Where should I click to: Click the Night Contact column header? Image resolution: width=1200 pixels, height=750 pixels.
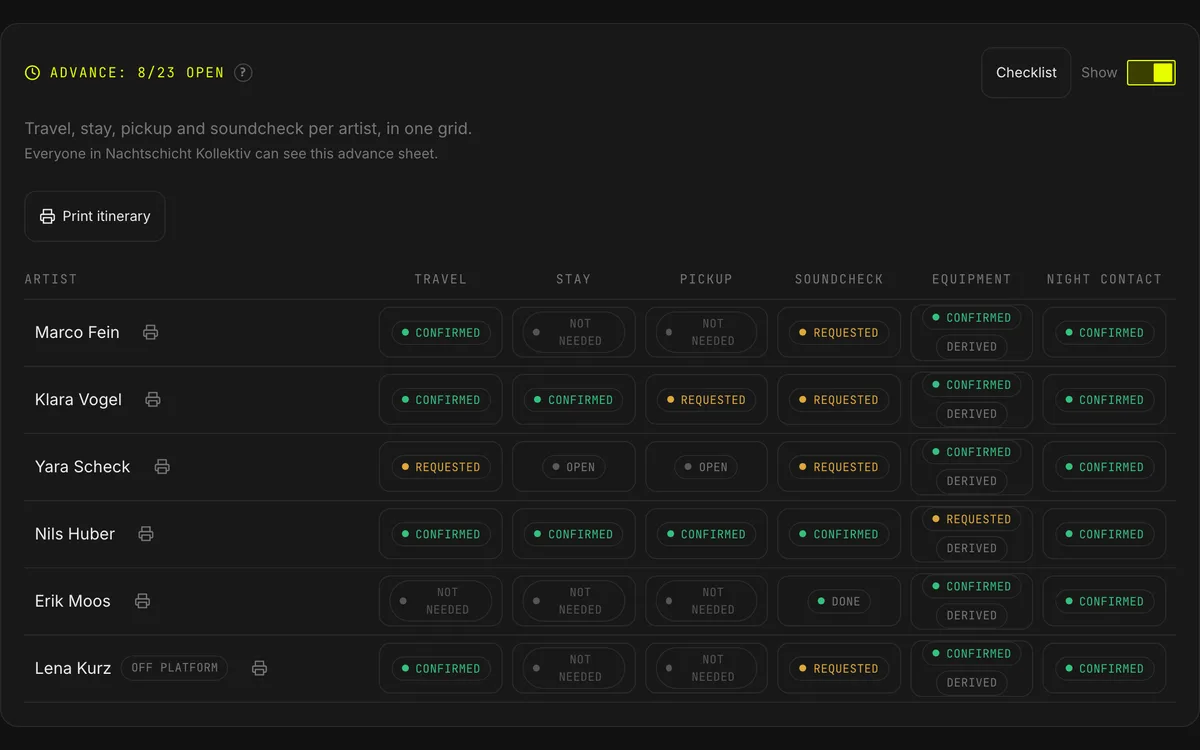click(x=1104, y=279)
